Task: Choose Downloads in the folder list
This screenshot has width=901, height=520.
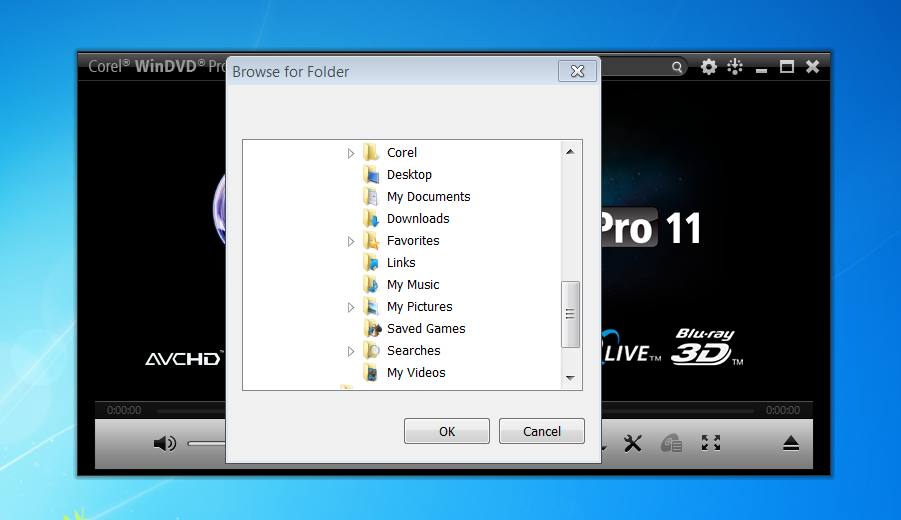Action: (x=418, y=218)
